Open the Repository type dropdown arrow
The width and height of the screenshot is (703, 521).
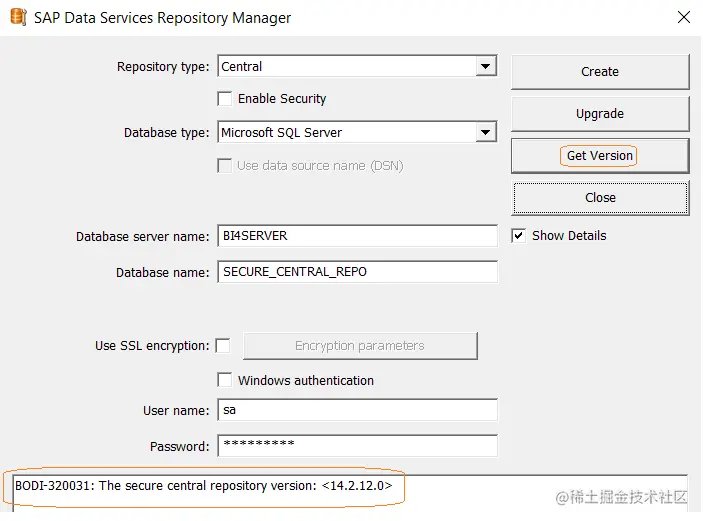pos(486,66)
